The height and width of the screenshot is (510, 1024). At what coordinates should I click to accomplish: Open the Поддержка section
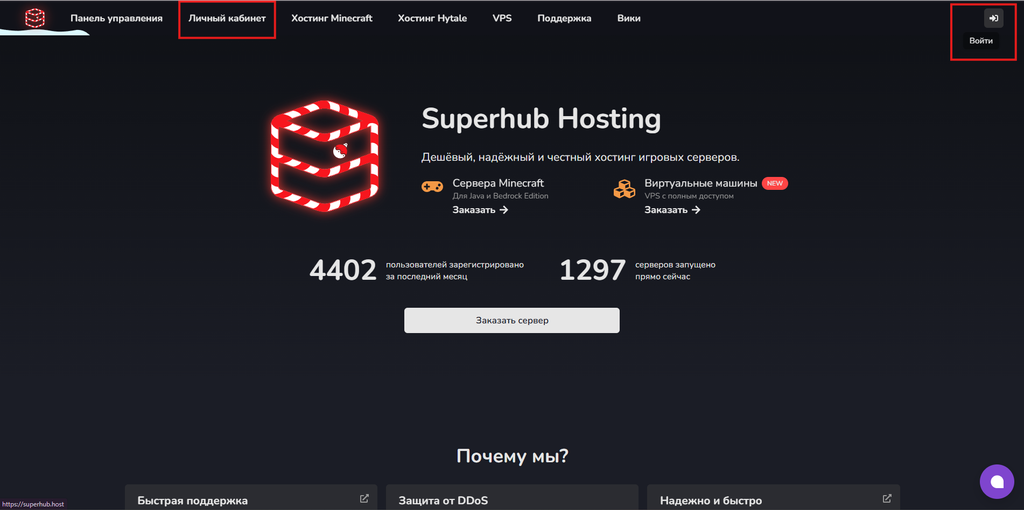(564, 18)
